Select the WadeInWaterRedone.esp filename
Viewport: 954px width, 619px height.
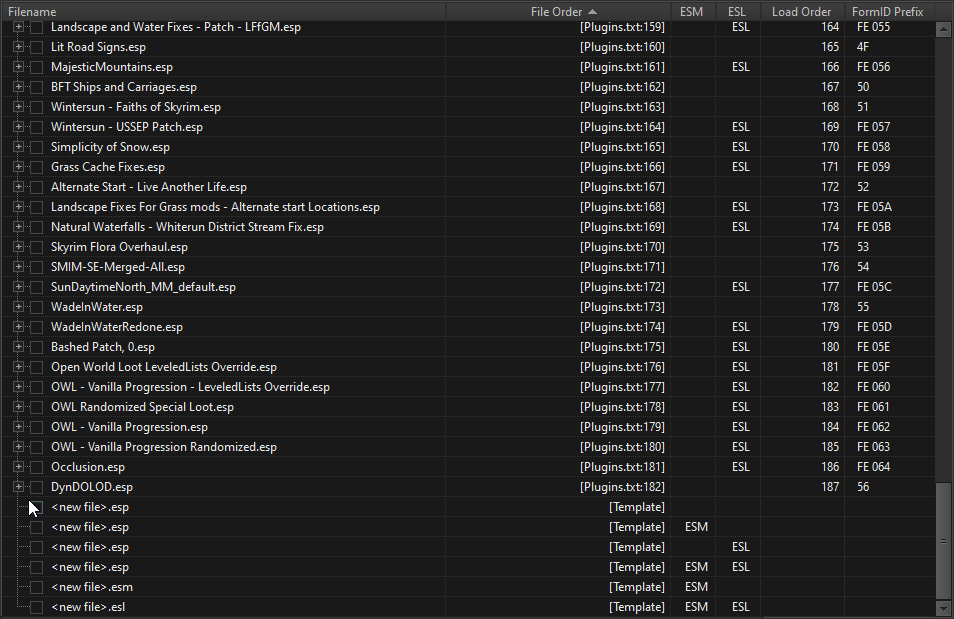117,327
